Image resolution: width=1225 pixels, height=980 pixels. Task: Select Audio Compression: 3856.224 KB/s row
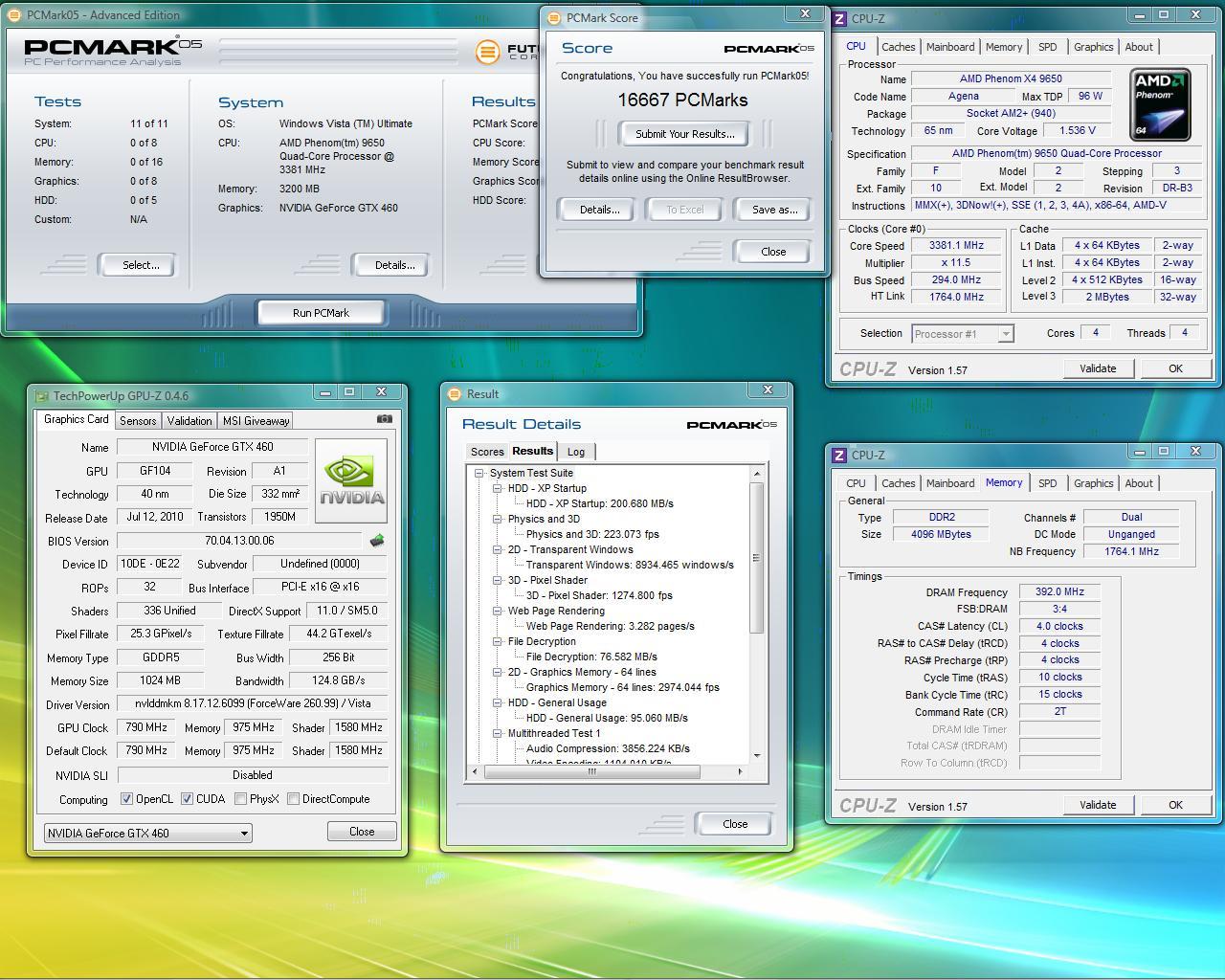(608, 748)
